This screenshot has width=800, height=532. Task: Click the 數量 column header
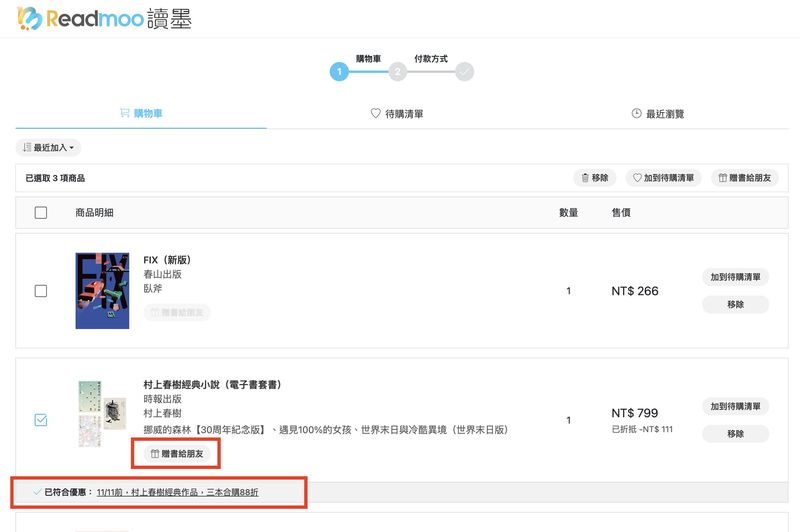[x=568, y=212]
